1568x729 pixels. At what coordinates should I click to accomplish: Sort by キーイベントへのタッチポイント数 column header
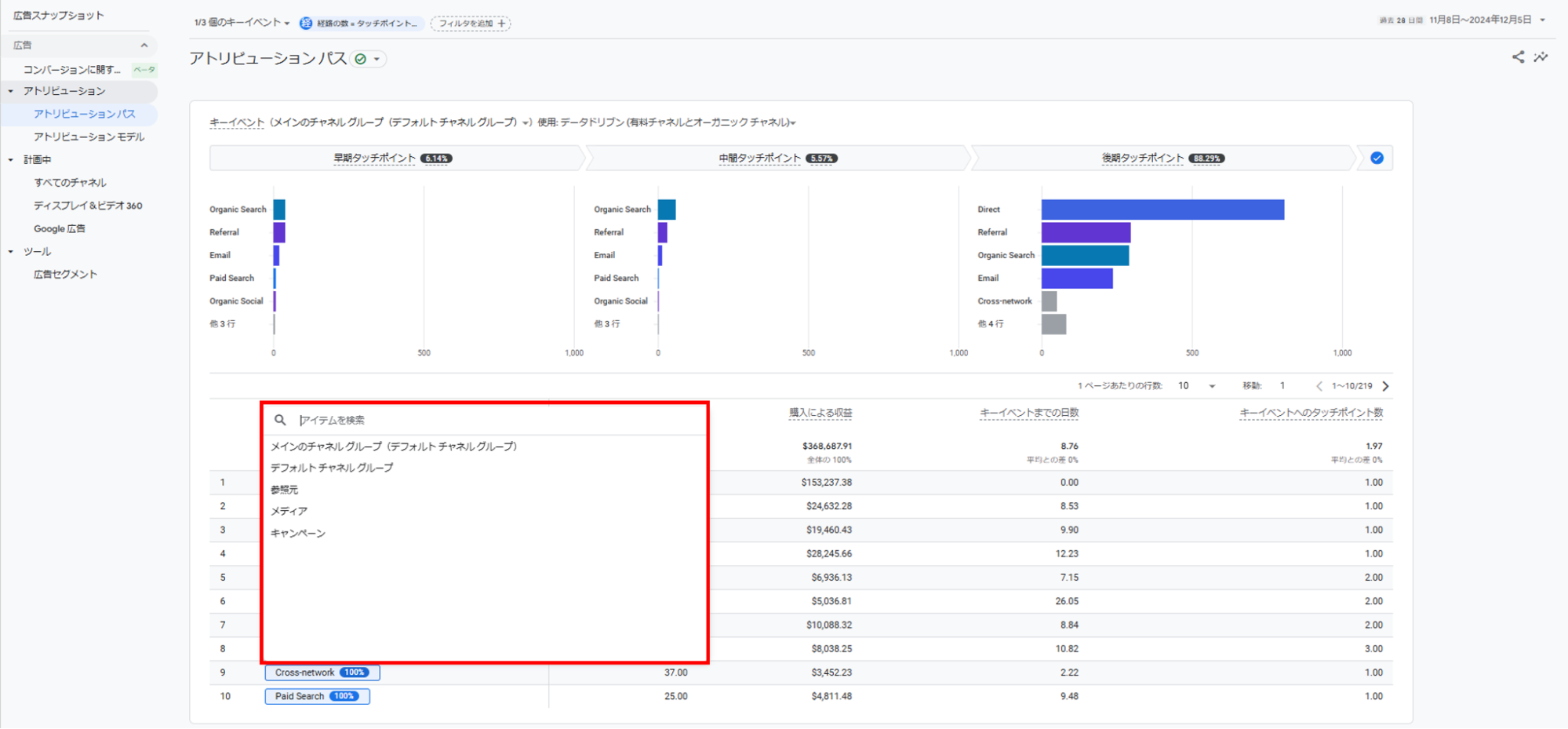point(1311,413)
